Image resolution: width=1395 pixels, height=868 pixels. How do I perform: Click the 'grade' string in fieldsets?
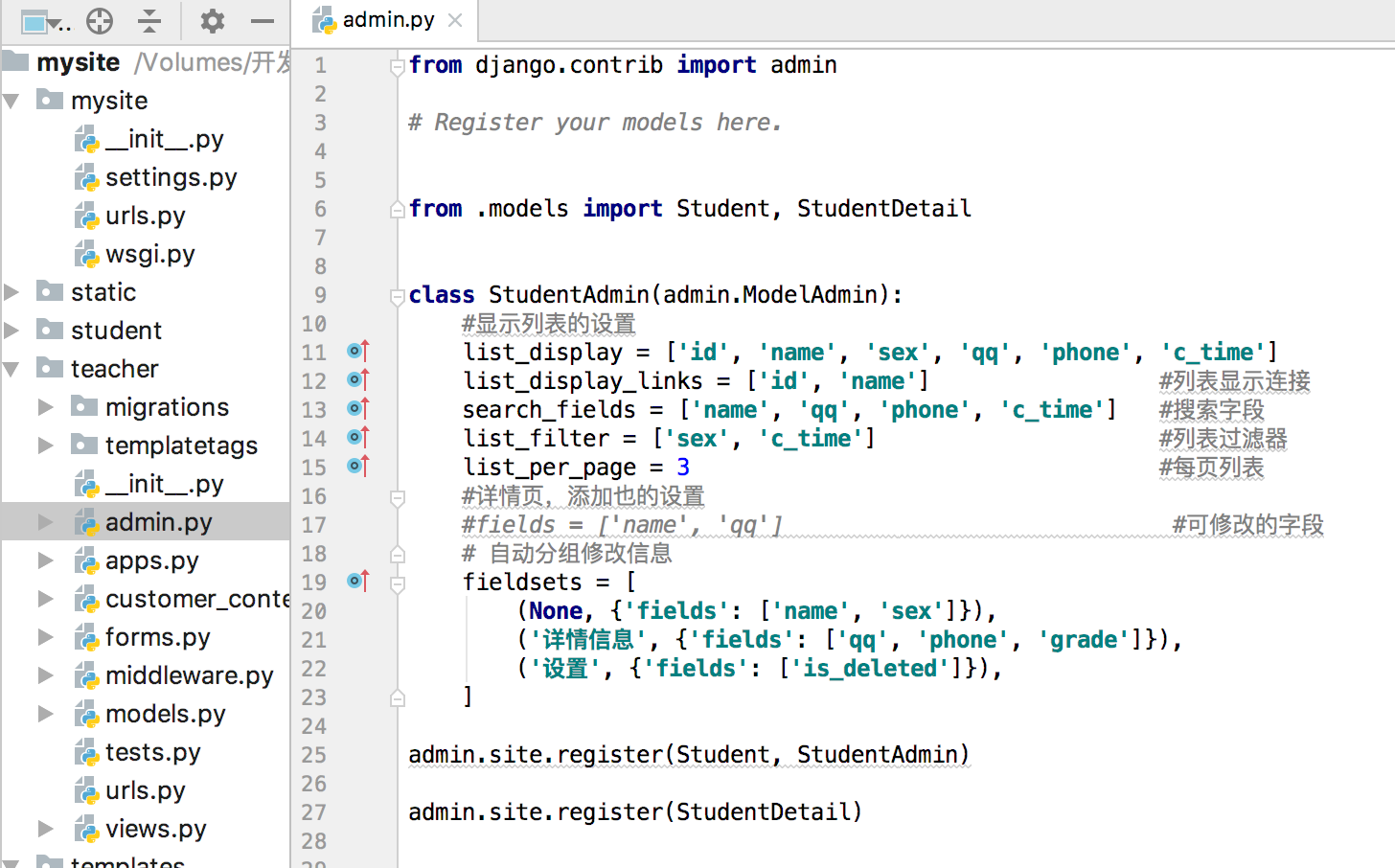(1084, 640)
